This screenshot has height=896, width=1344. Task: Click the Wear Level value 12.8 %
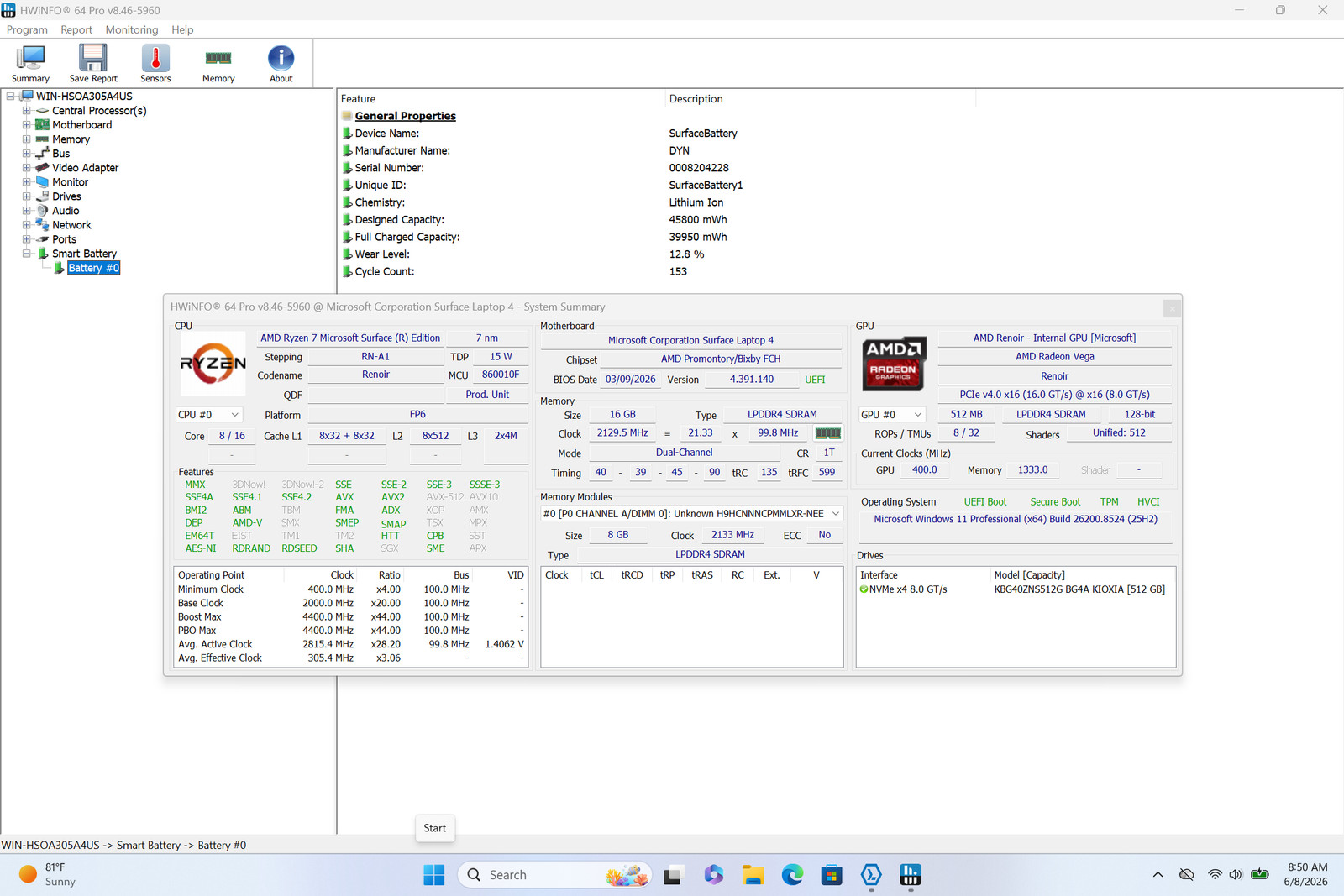click(x=686, y=254)
